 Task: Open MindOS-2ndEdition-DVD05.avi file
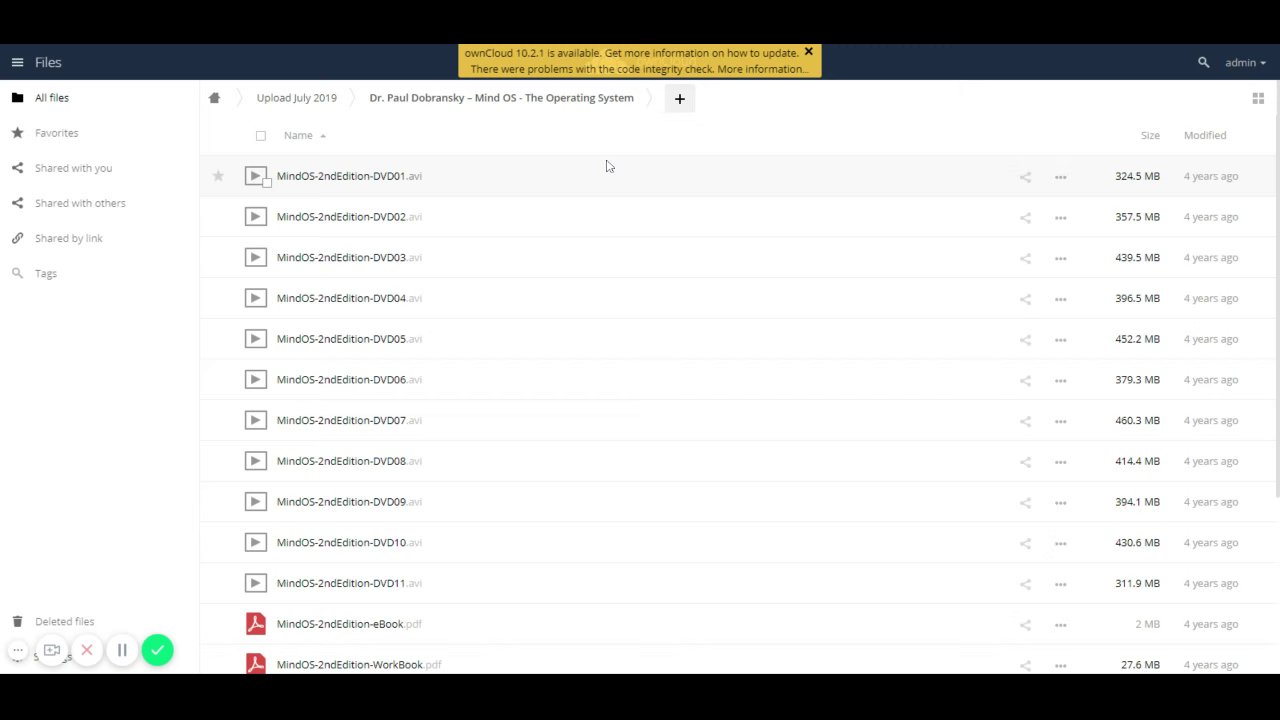click(x=349, y=339)
